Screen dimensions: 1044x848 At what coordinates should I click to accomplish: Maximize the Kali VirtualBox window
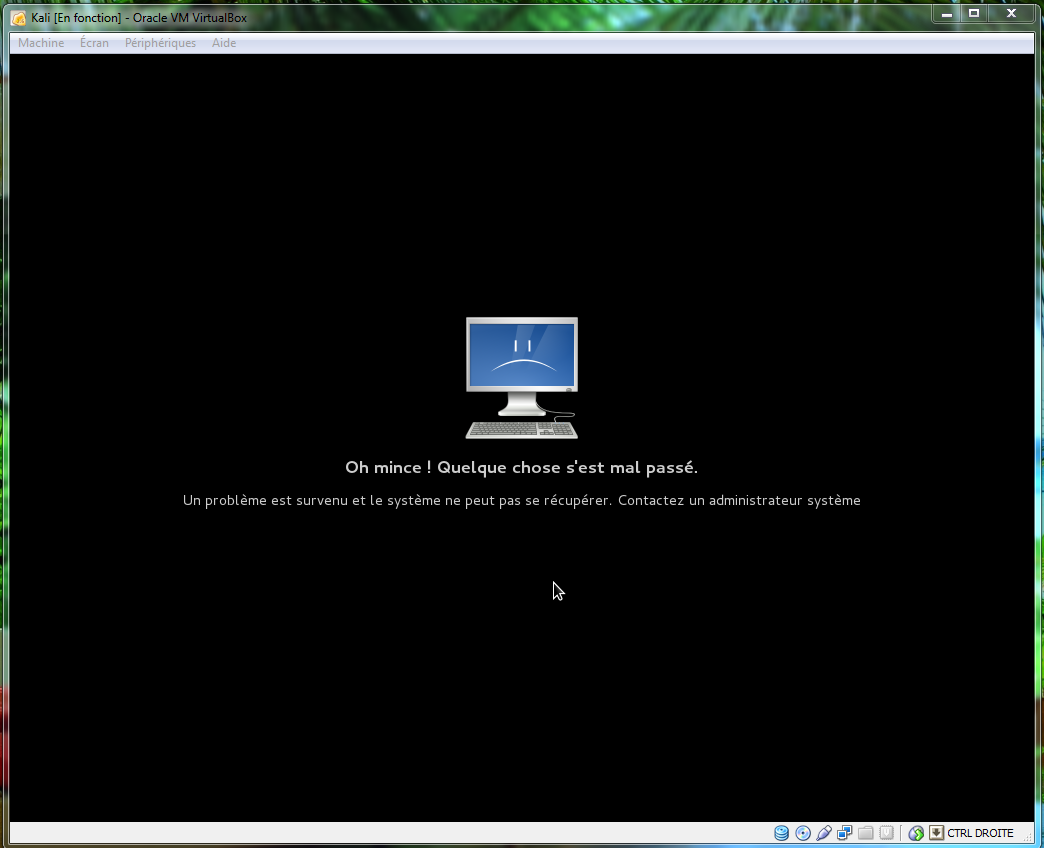(973, 14)
